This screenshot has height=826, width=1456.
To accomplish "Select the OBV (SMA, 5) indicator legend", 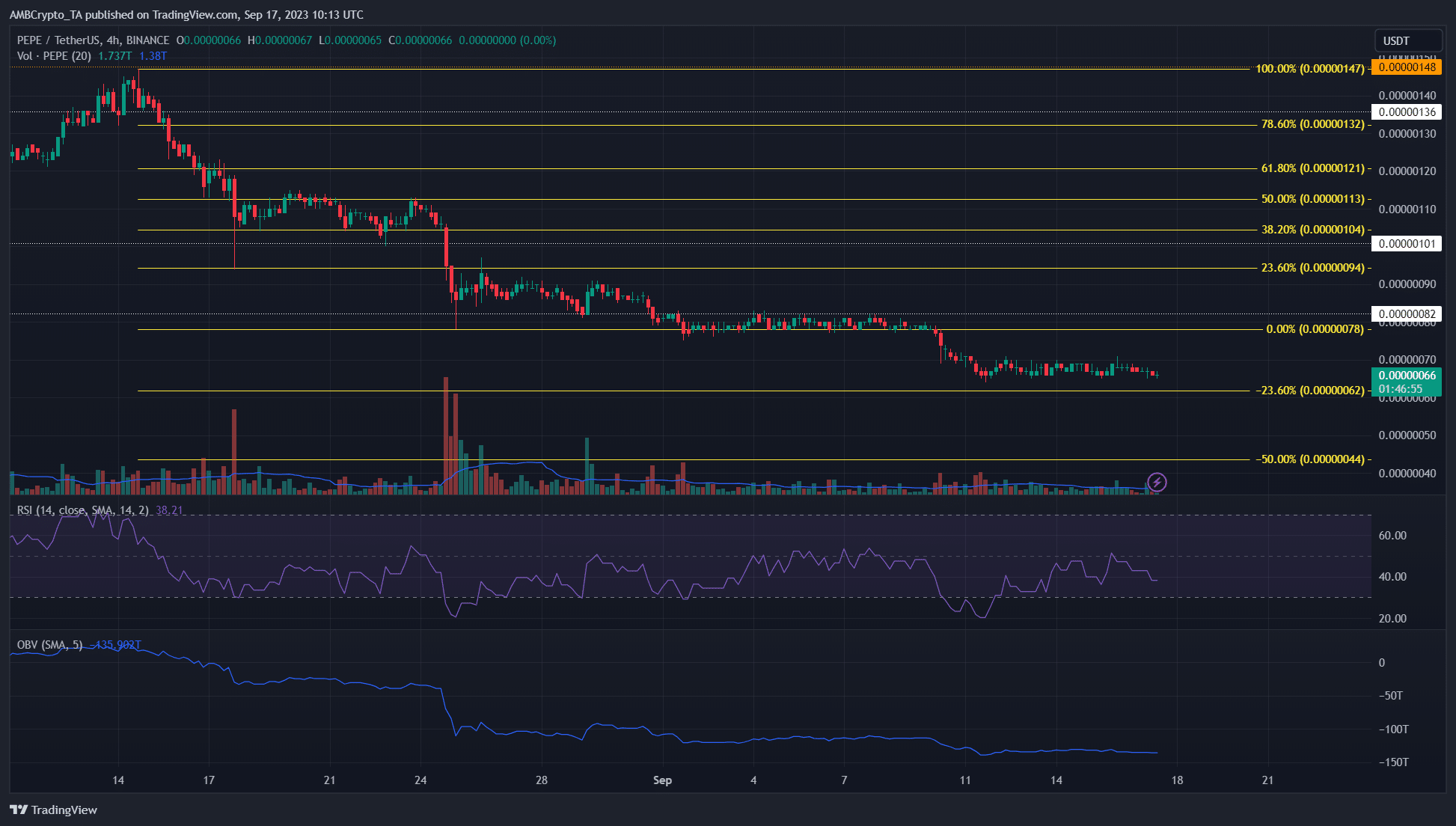I will click(49, 645).
